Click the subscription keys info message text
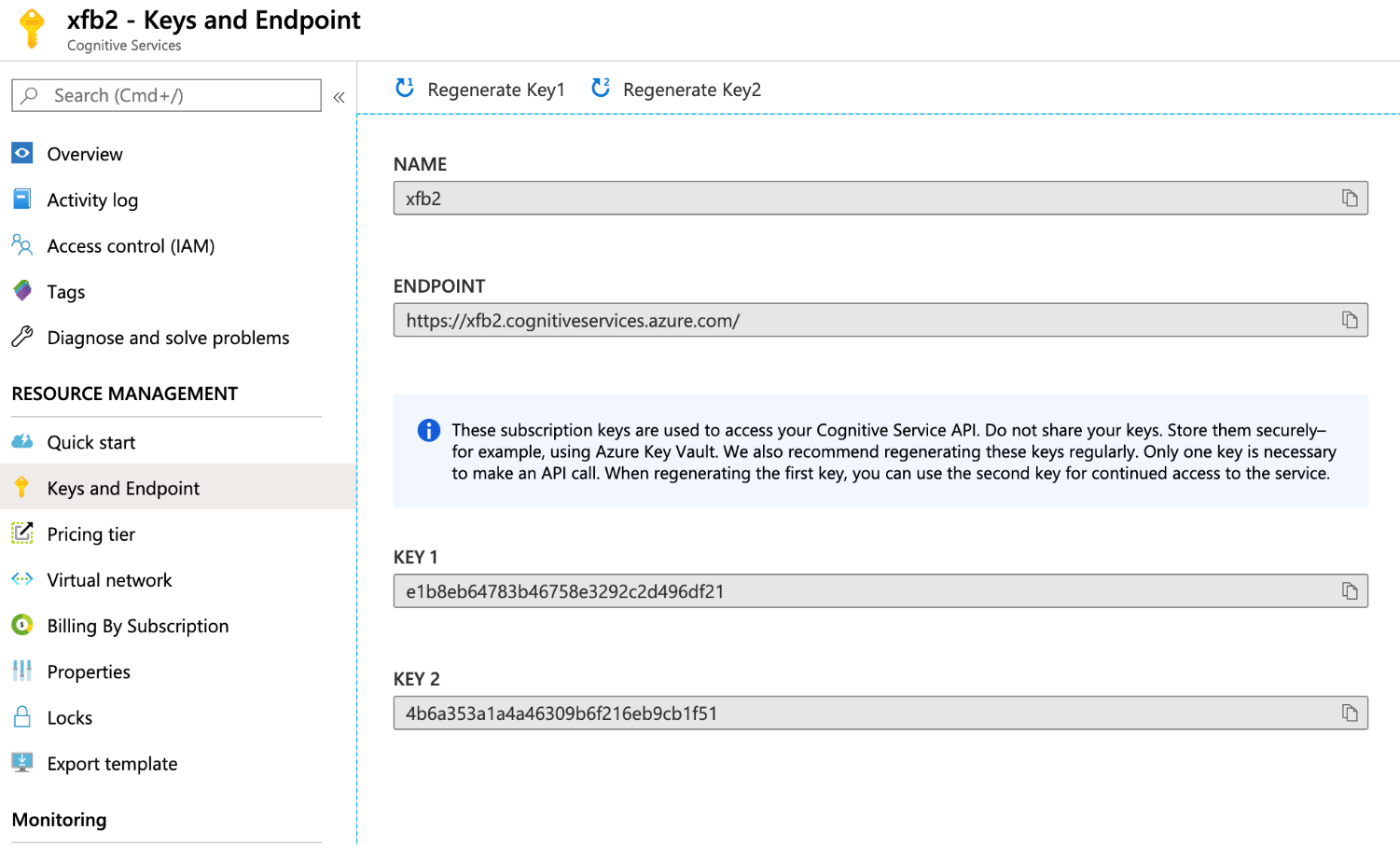The width and height of the screenshot is (1400, 845). click(894, 451)
